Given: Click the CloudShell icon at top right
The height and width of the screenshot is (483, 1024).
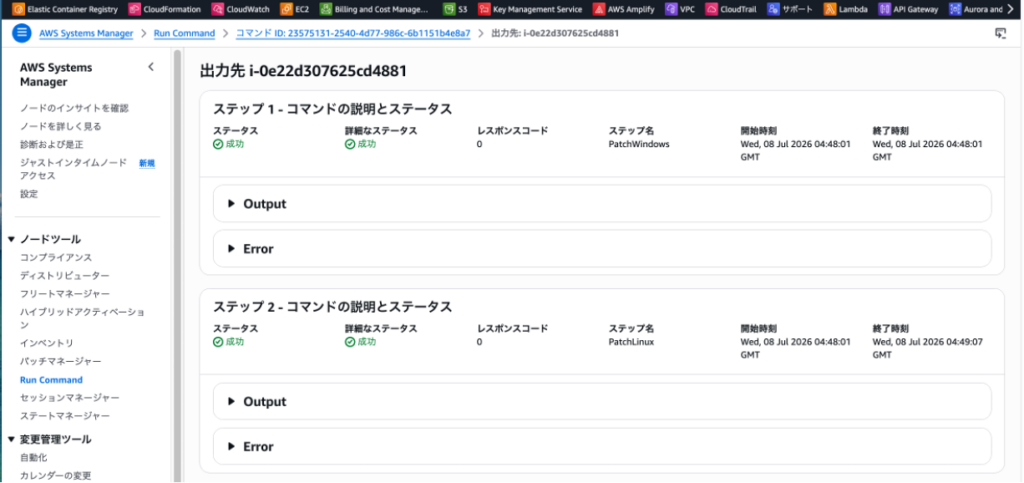Looking at the screenshot, I should click(x=1000, y=33).
